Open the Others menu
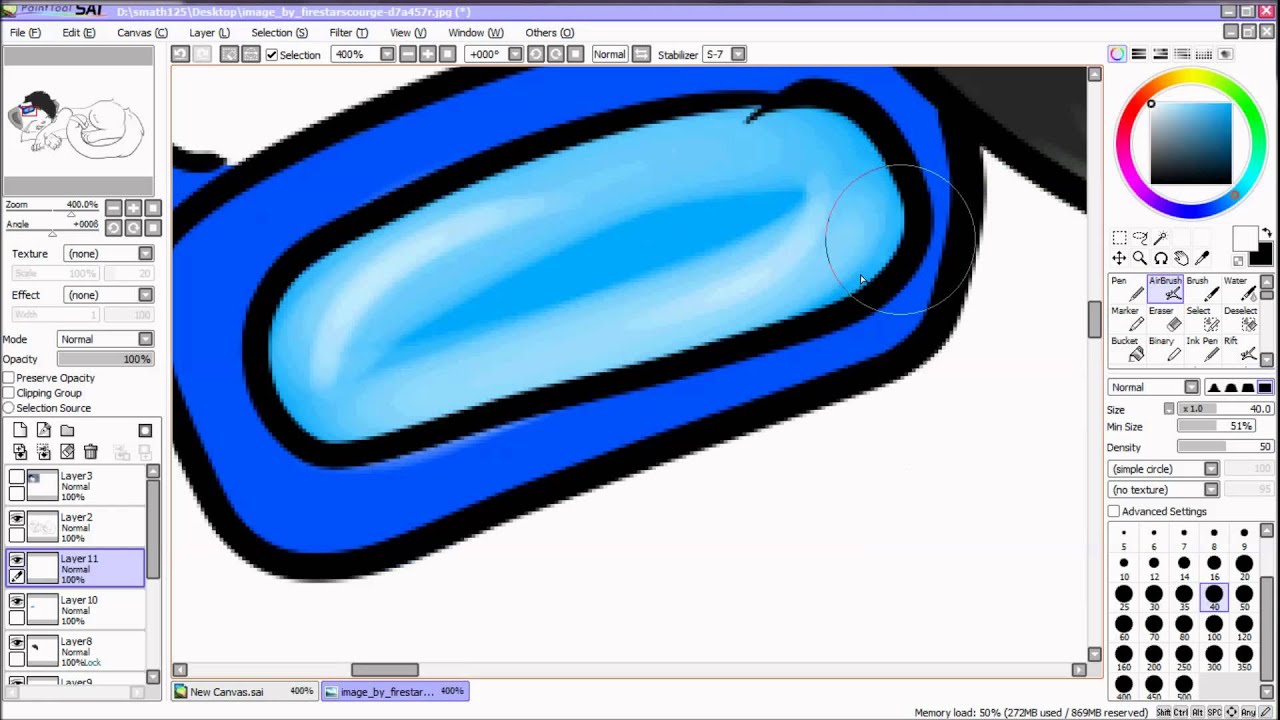 coord(549,32)
